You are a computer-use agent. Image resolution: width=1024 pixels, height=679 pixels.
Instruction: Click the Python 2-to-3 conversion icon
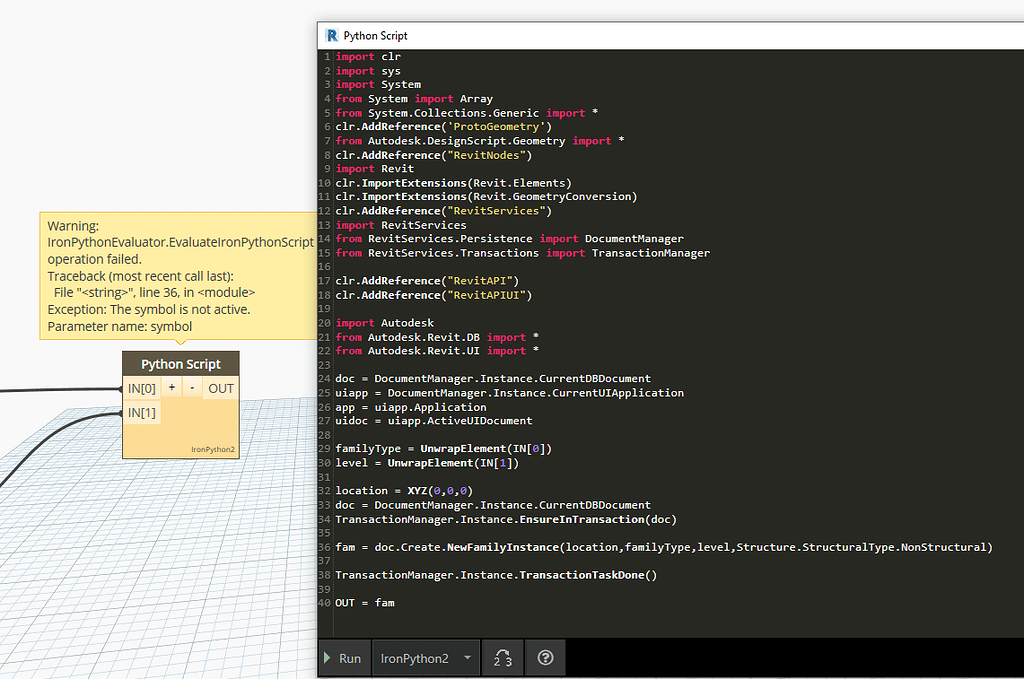click(502, 658)
